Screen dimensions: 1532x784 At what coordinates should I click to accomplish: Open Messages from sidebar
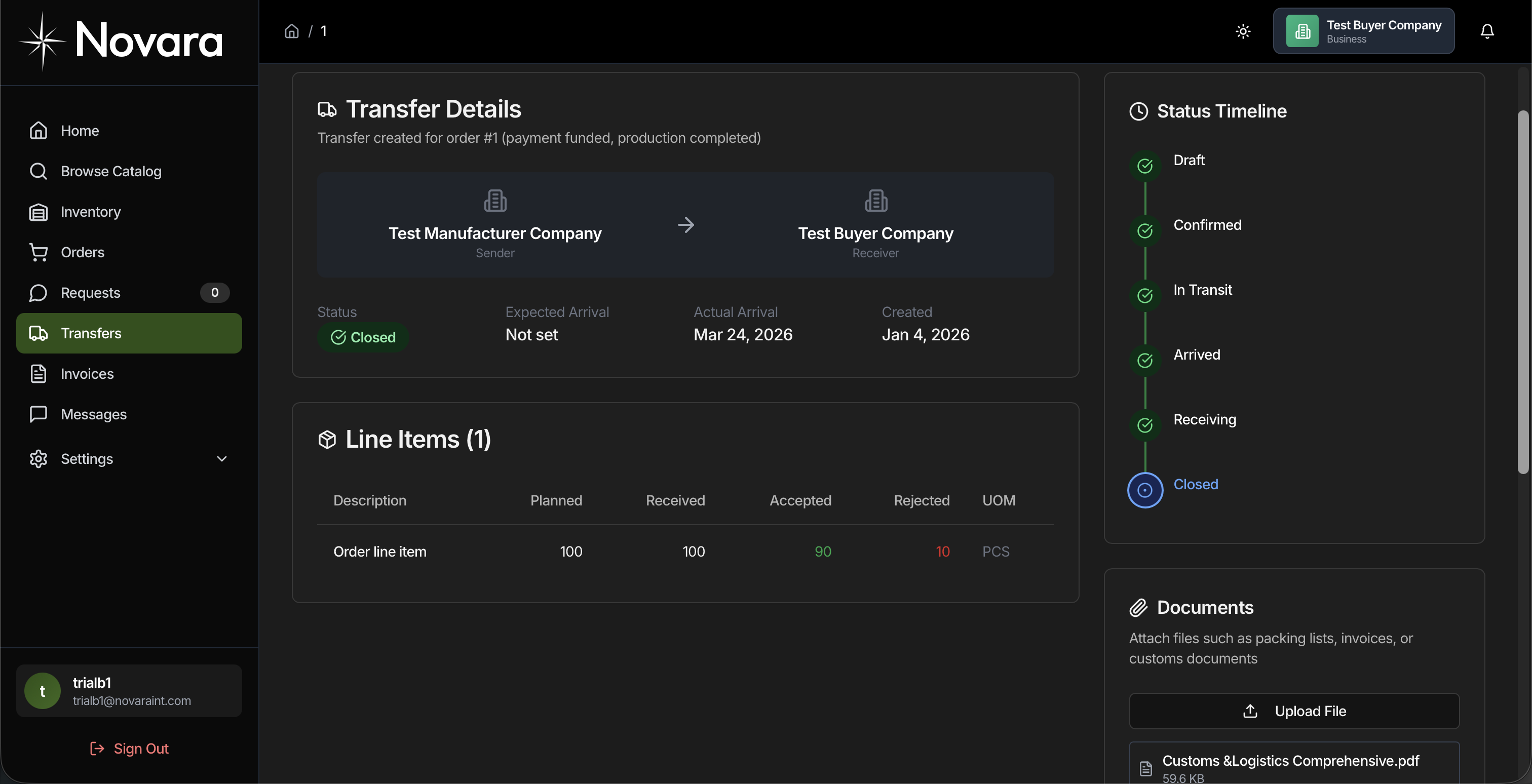tap(129, 414)
